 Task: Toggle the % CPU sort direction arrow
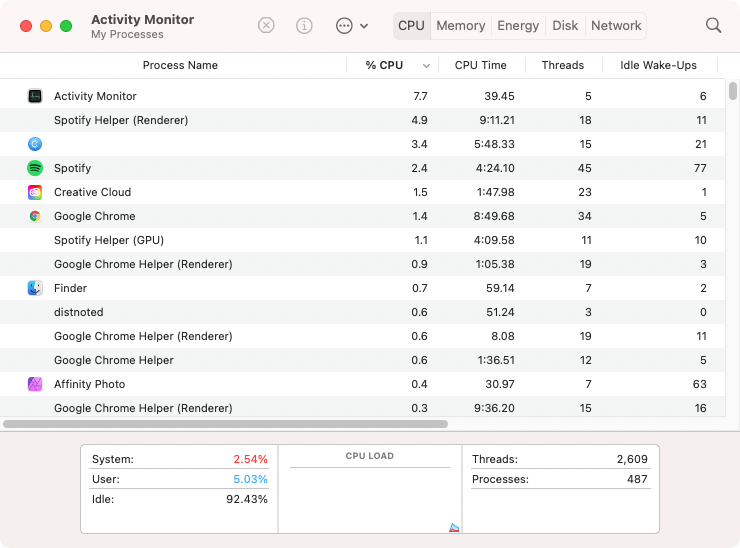[426, 66]
